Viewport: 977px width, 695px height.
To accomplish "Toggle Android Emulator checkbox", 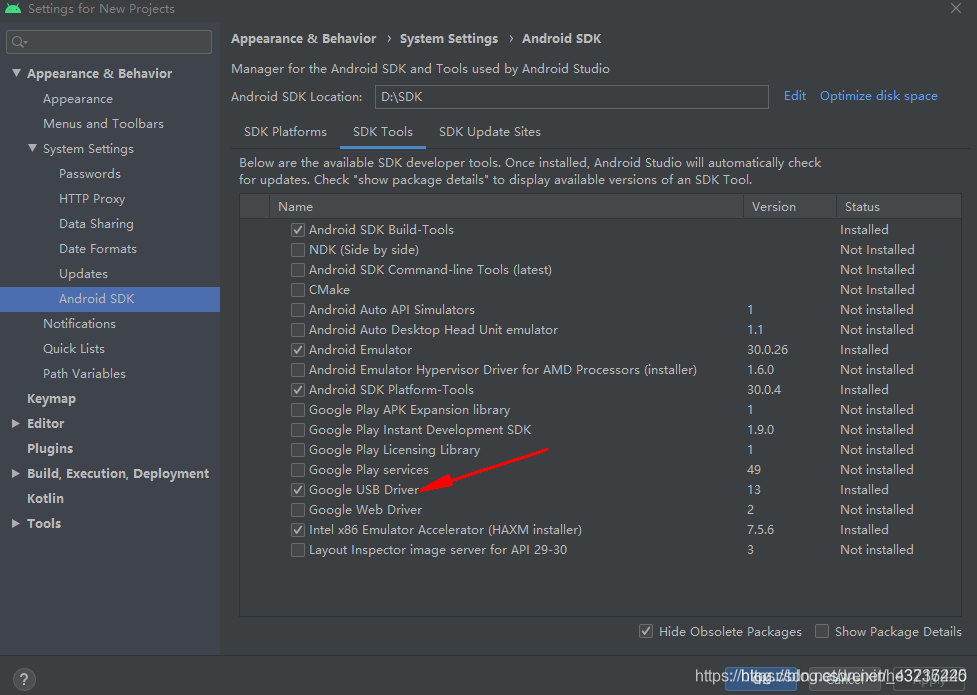I will coord(298,350).
